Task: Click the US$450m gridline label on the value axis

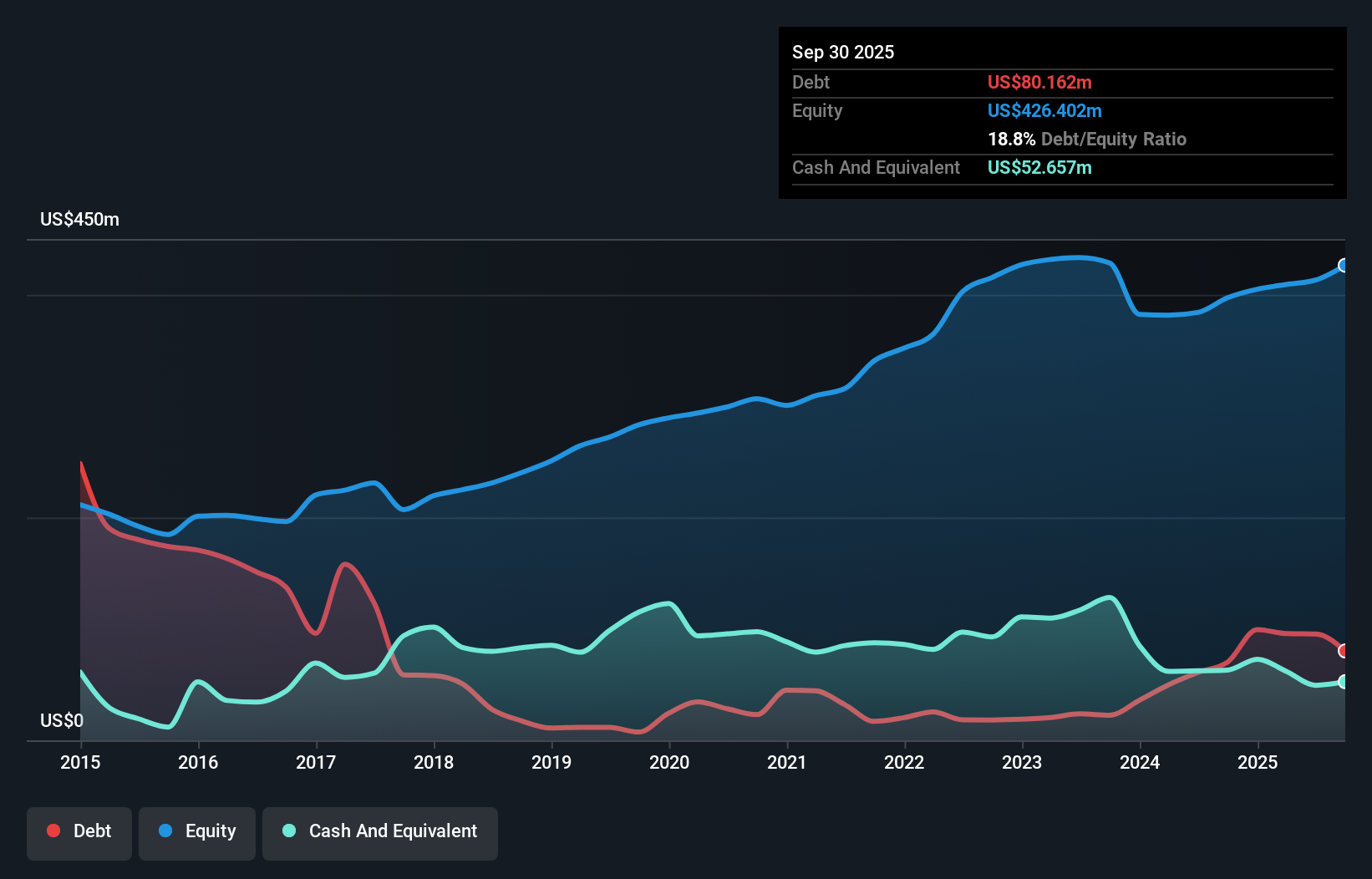Action: tap(79, 219)
